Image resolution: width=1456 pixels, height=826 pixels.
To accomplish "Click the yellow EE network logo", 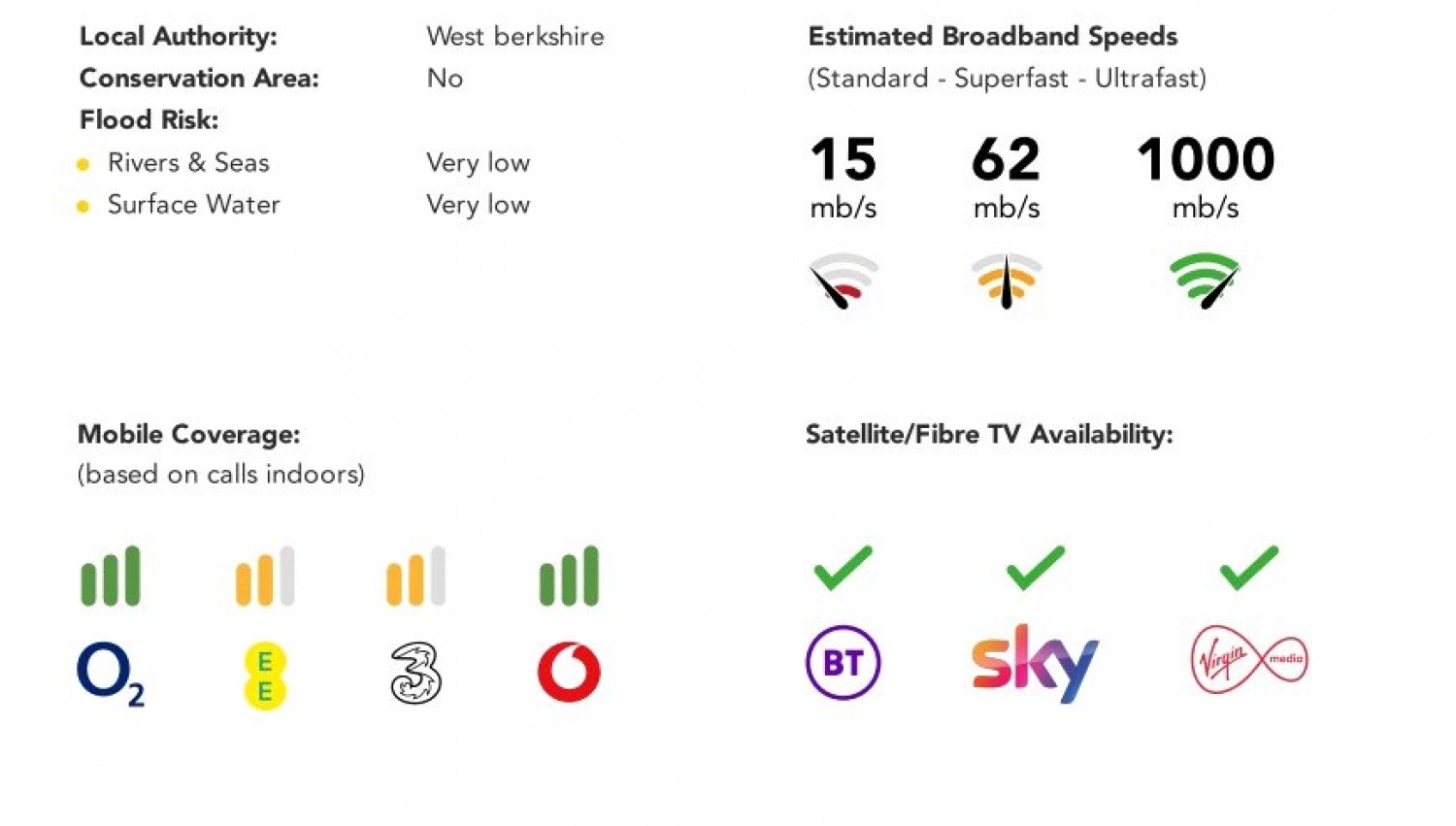I will pyautogui.click(x=264, y=676).
